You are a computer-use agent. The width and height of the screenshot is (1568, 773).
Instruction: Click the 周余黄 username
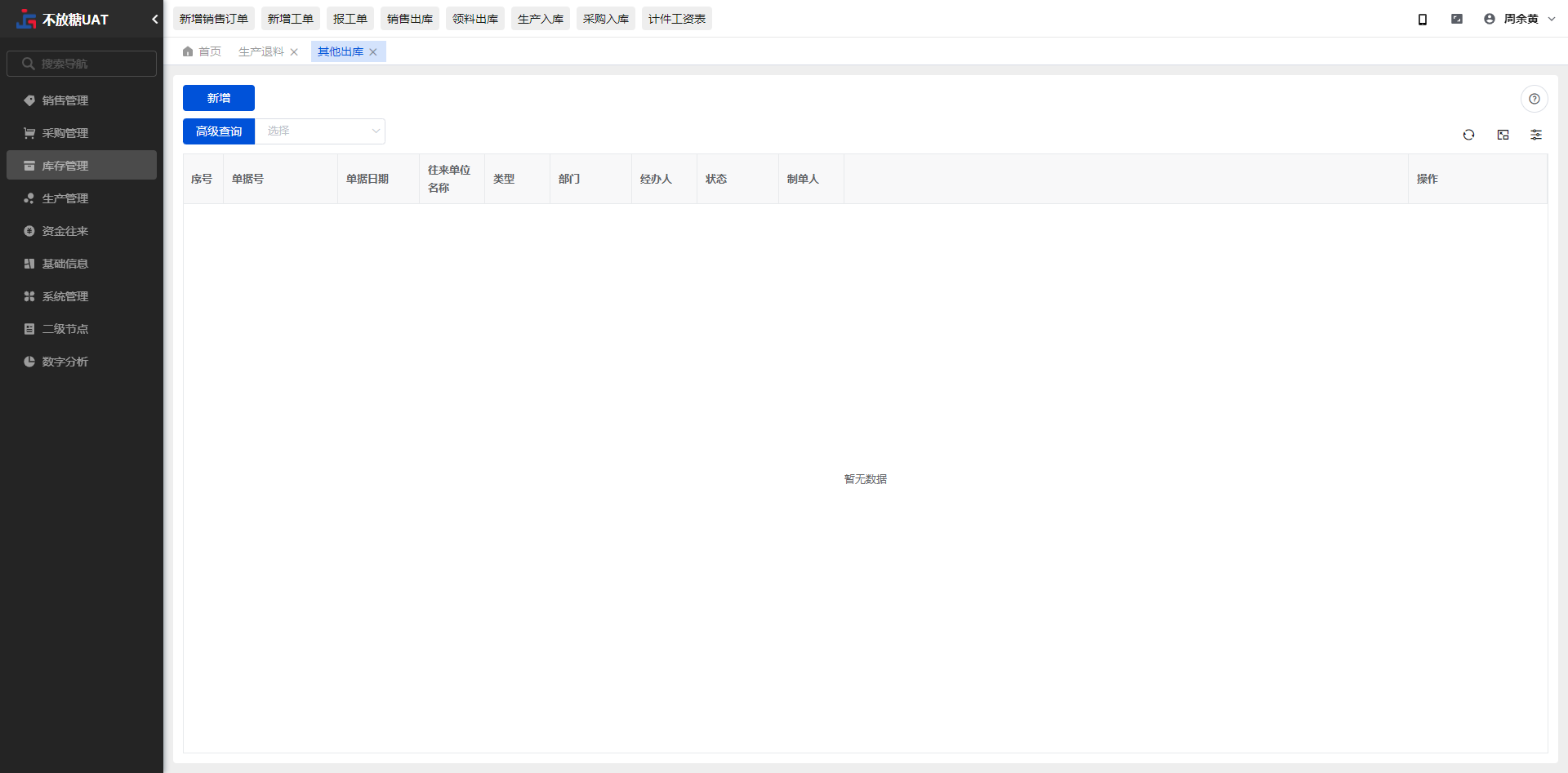pos(1521,19)
